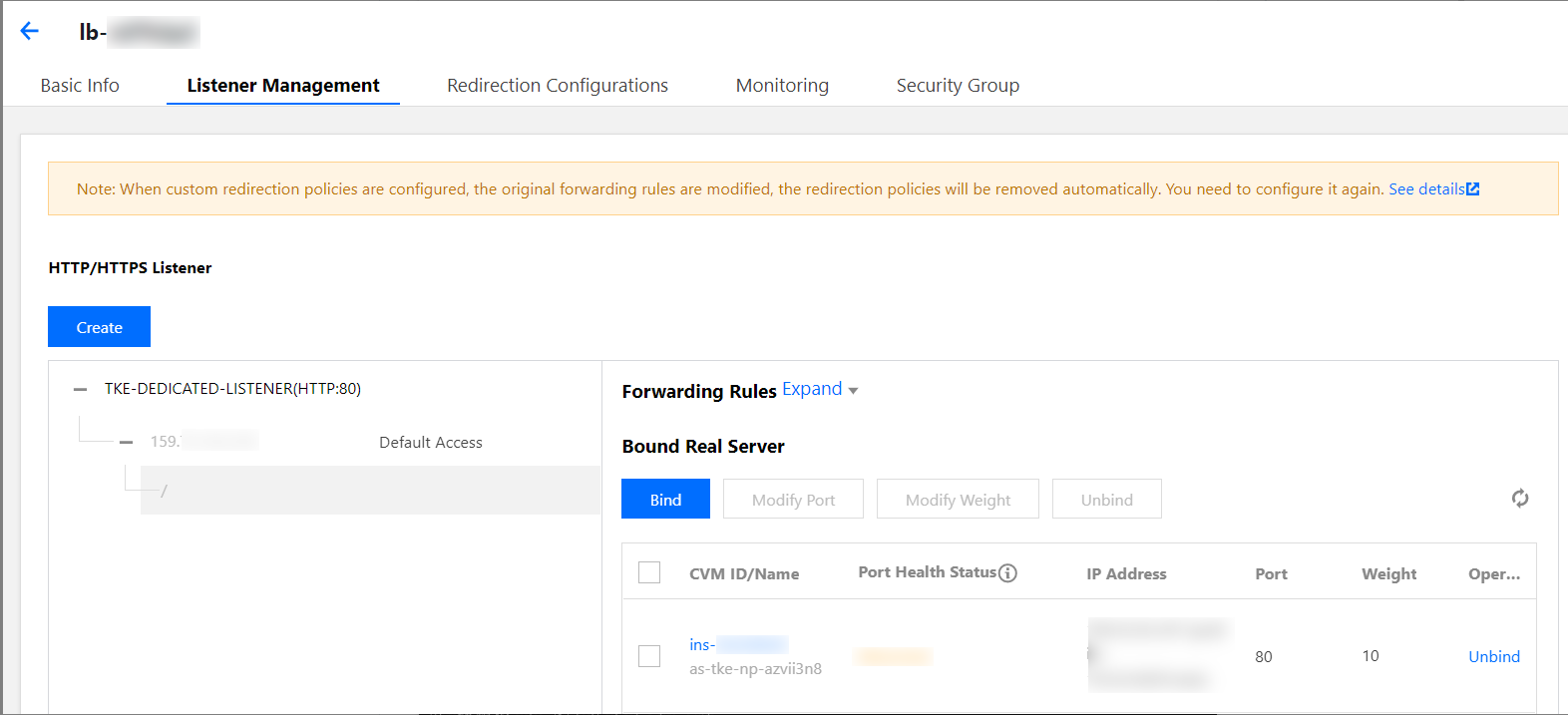Open the Basic Info tab
The image size is (1568, 715).
point(80,86)
